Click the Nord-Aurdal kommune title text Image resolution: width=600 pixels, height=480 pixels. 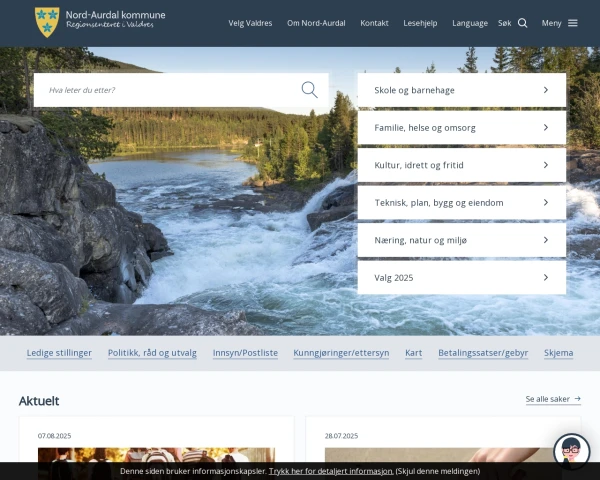click(x=116, y=15)
